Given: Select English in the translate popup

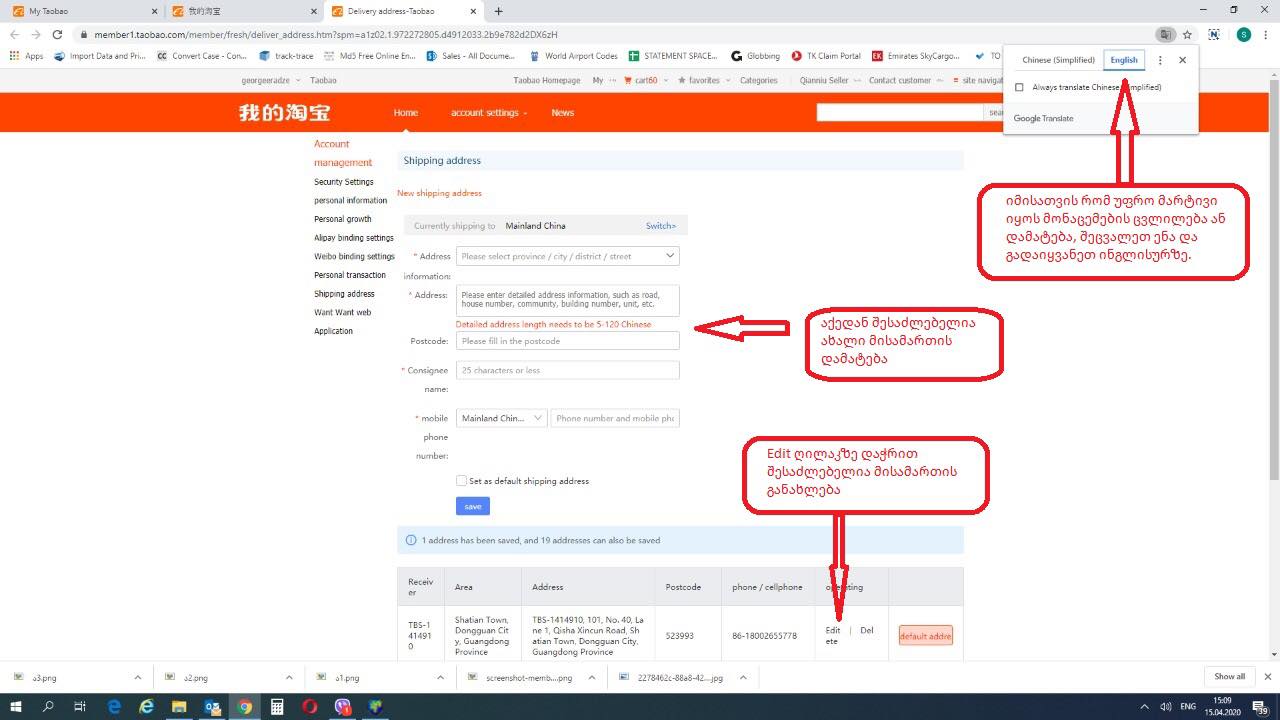Looking at the screenshot, I should (1124, 60).
